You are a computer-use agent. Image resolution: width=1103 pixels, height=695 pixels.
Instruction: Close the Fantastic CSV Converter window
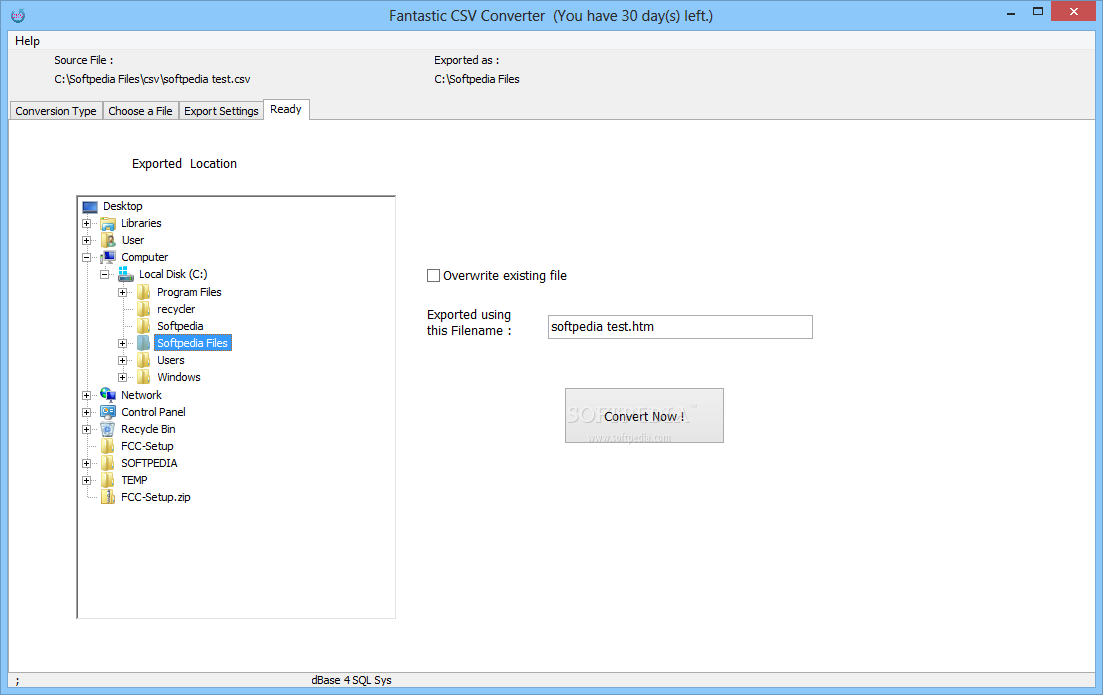click(x=1074, y=11)
